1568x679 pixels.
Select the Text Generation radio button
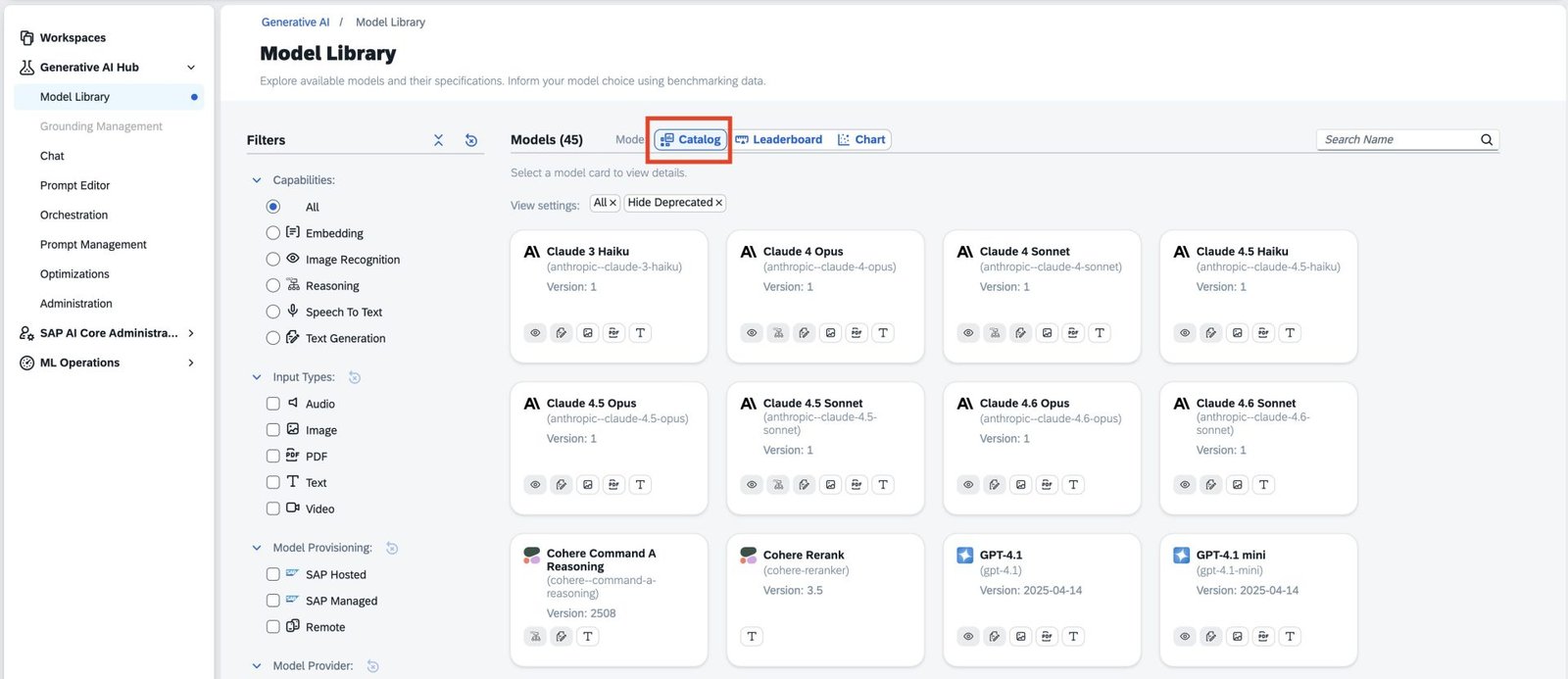(x=273, y=338)
